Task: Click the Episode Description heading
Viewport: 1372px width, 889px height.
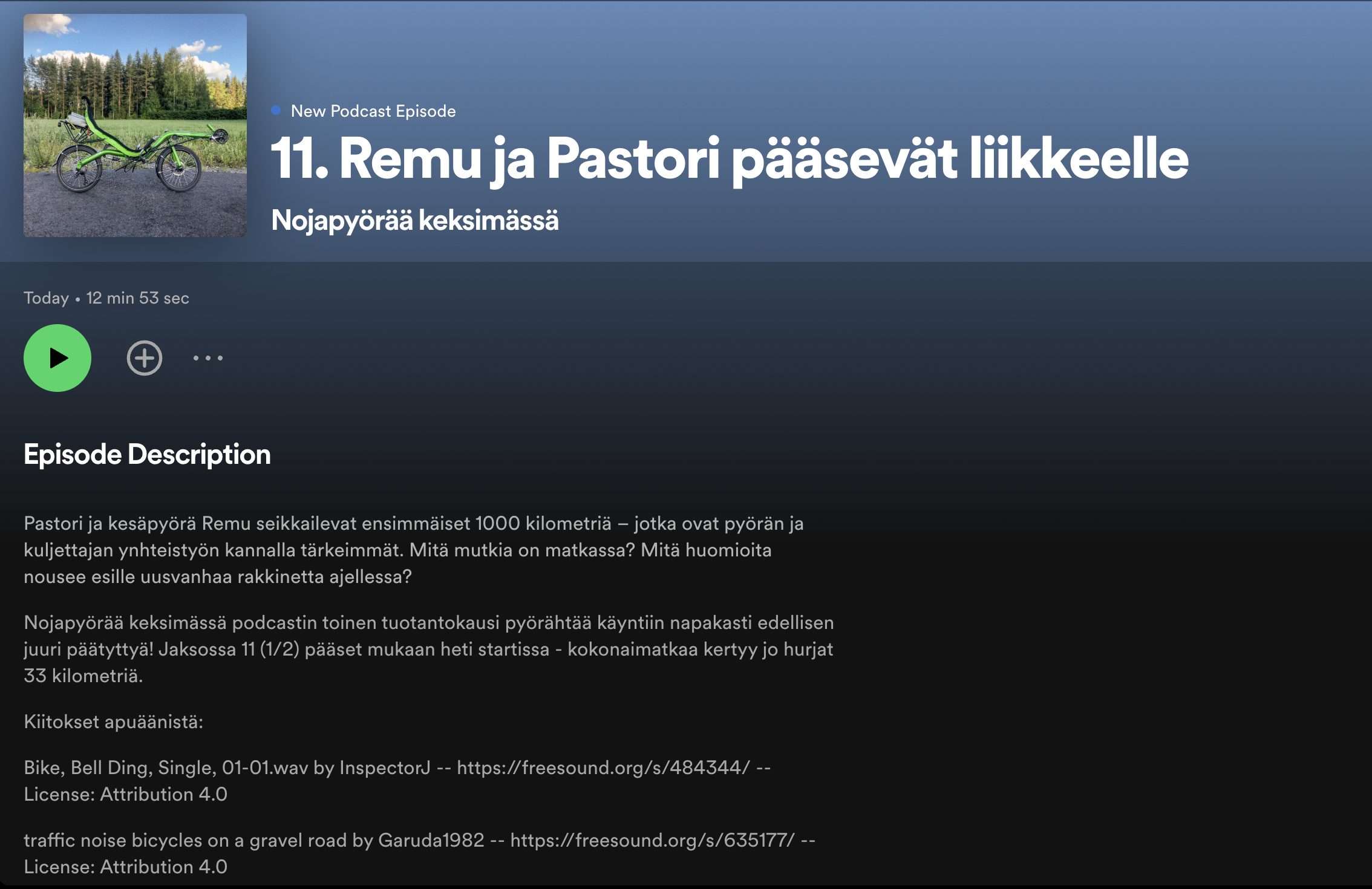Action: (147, 455)
